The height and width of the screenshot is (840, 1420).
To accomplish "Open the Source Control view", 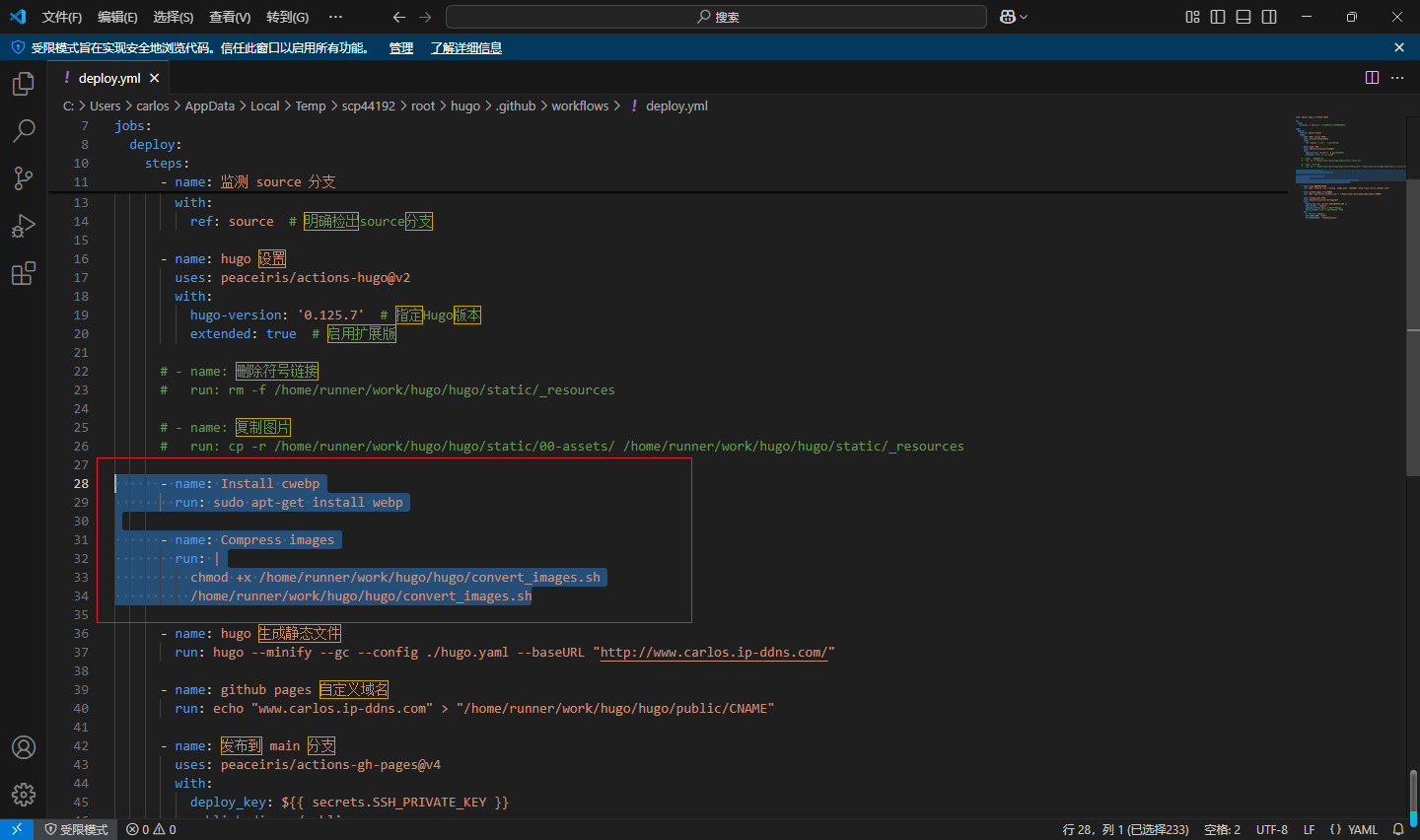I will point(24,177).
